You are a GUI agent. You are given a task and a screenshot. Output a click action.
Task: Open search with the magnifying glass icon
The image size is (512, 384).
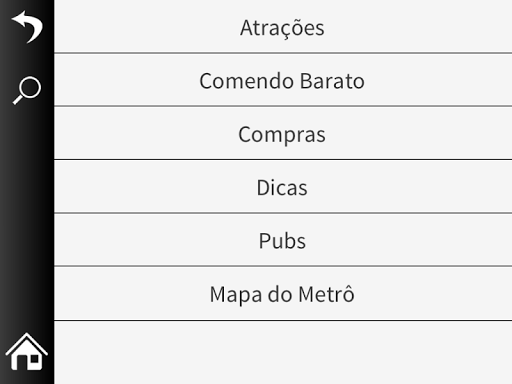tap(27, 90)
